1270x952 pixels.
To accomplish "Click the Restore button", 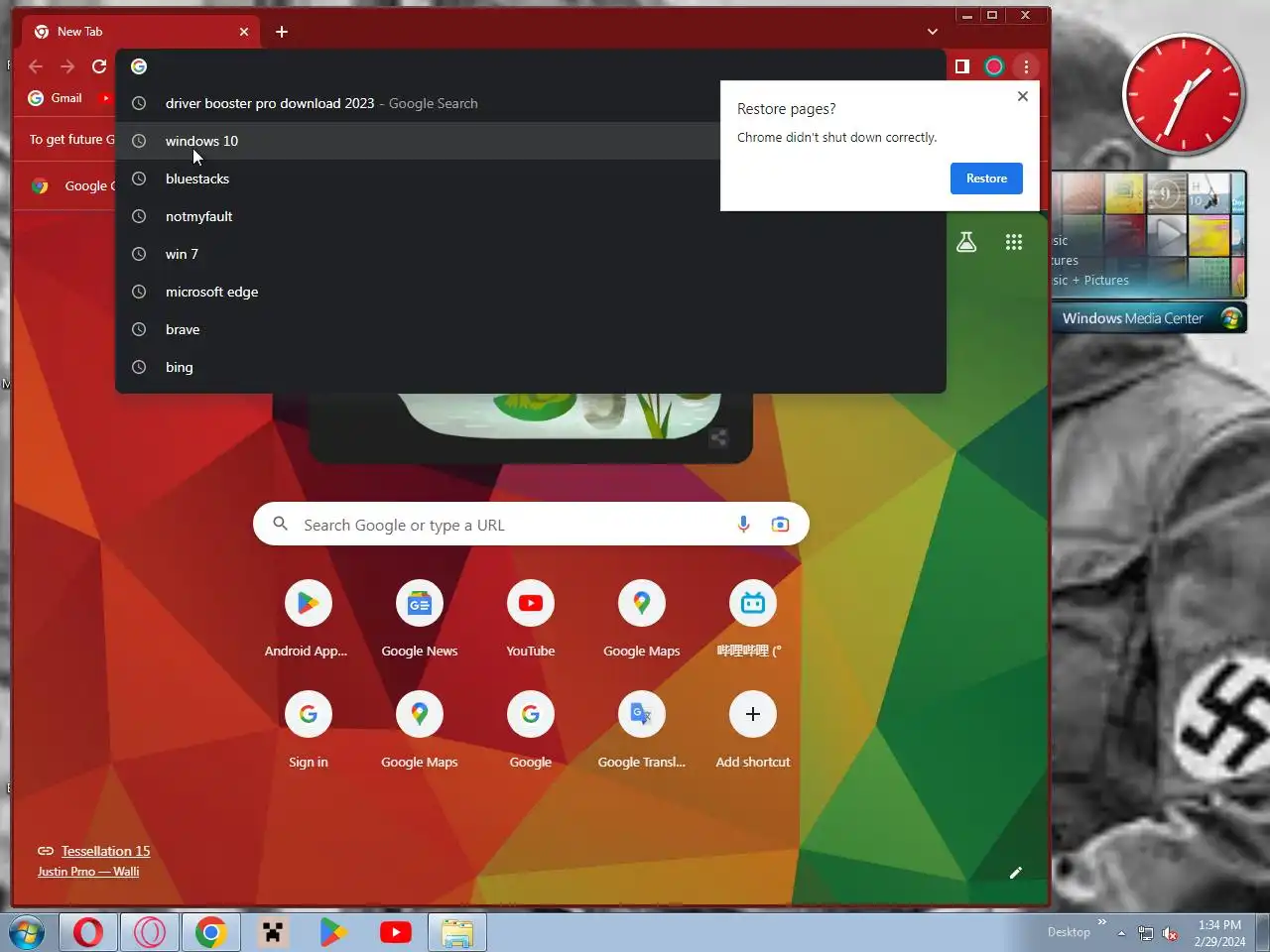I will (986, 178).
